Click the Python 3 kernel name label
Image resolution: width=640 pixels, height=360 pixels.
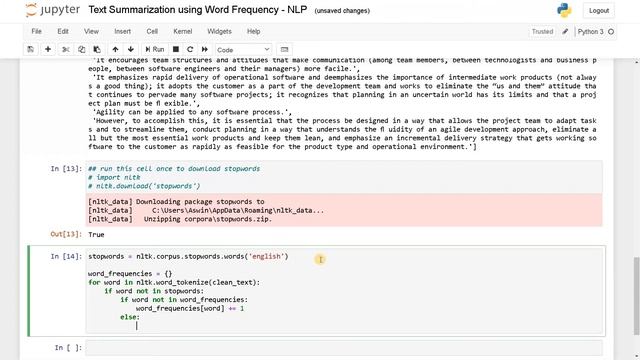point(590,31)
